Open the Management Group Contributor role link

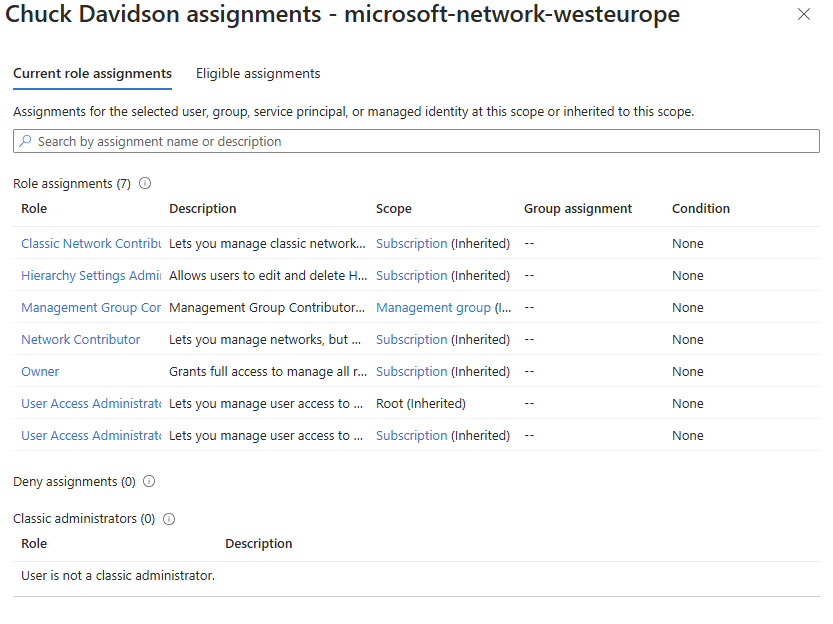91,307
